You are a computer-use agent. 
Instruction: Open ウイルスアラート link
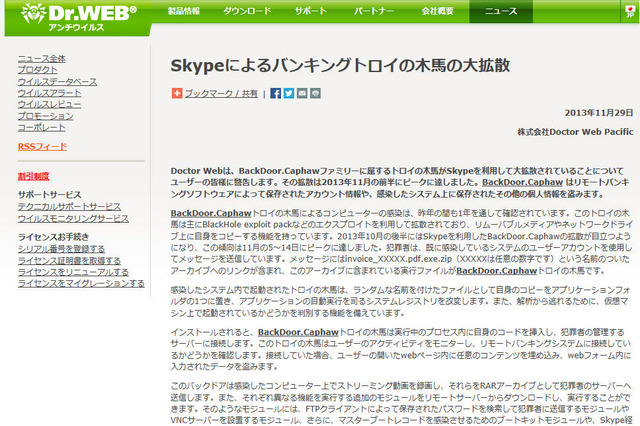(49, 93)
